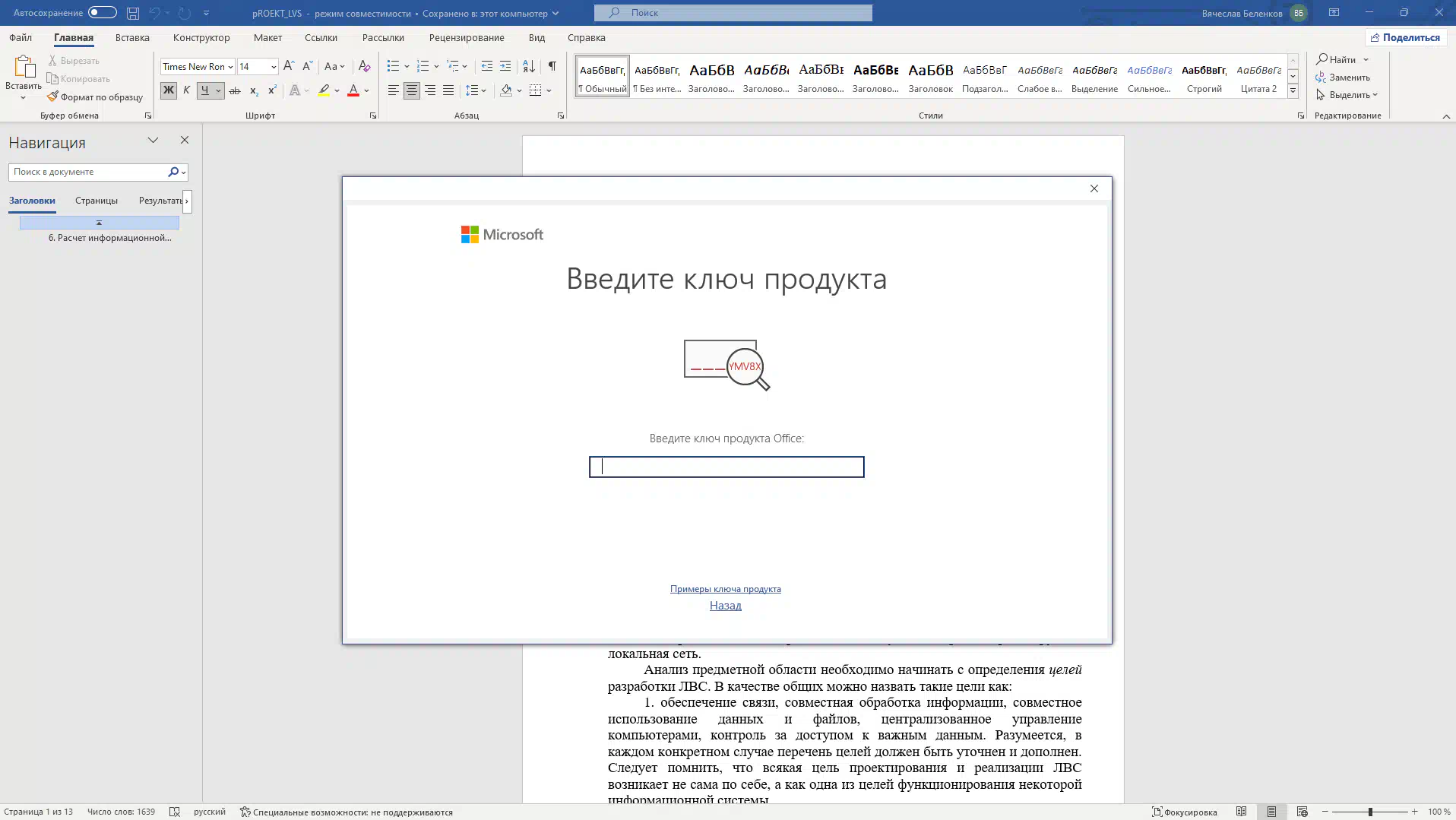The height and width of the screenshot is (820, 1456).
Task: Open Change Case Aa dropdown
Action: click(x=334, y=66)
